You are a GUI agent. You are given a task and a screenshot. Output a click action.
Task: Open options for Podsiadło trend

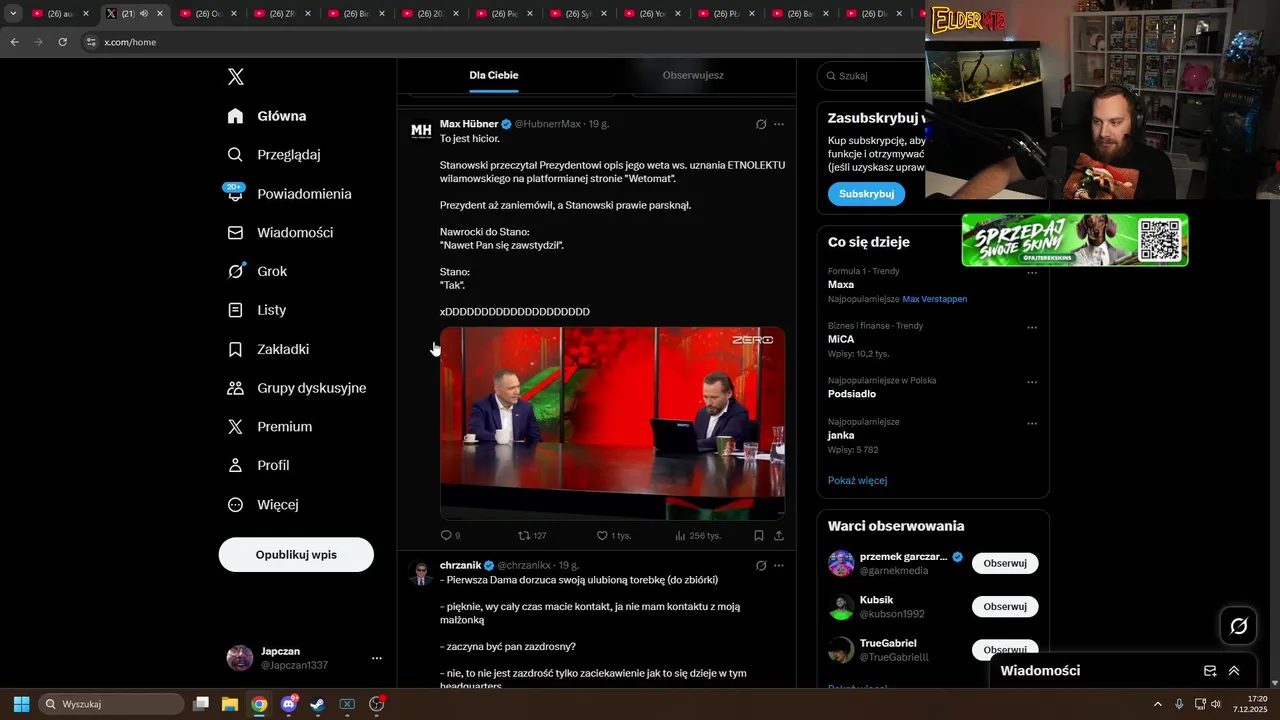tap(1032, 382)
